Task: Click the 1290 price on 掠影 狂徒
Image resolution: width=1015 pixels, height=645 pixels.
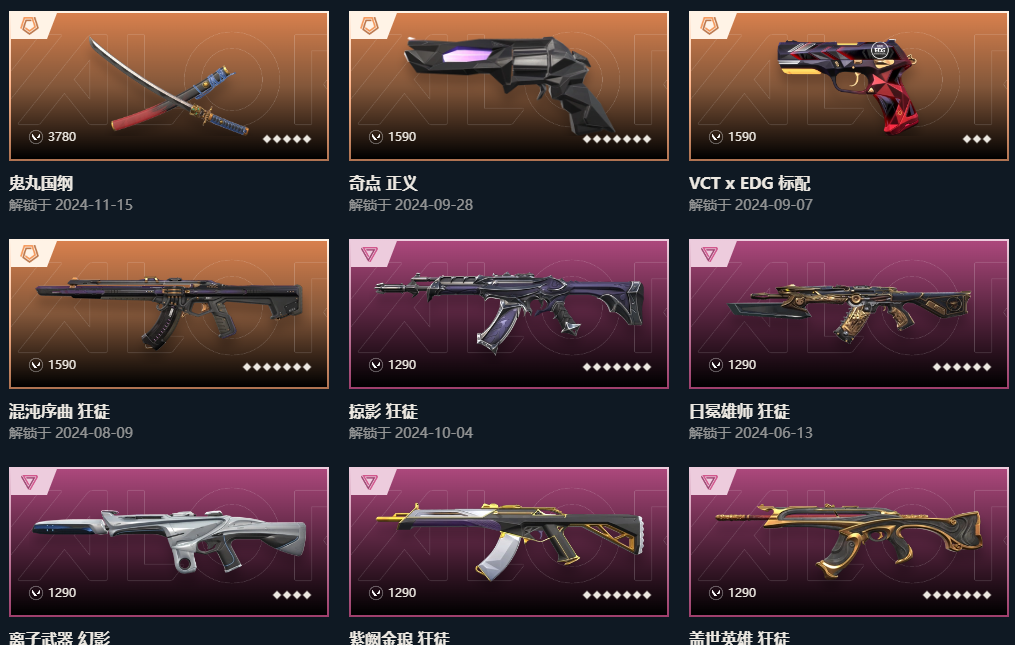Action: [401, 365]
